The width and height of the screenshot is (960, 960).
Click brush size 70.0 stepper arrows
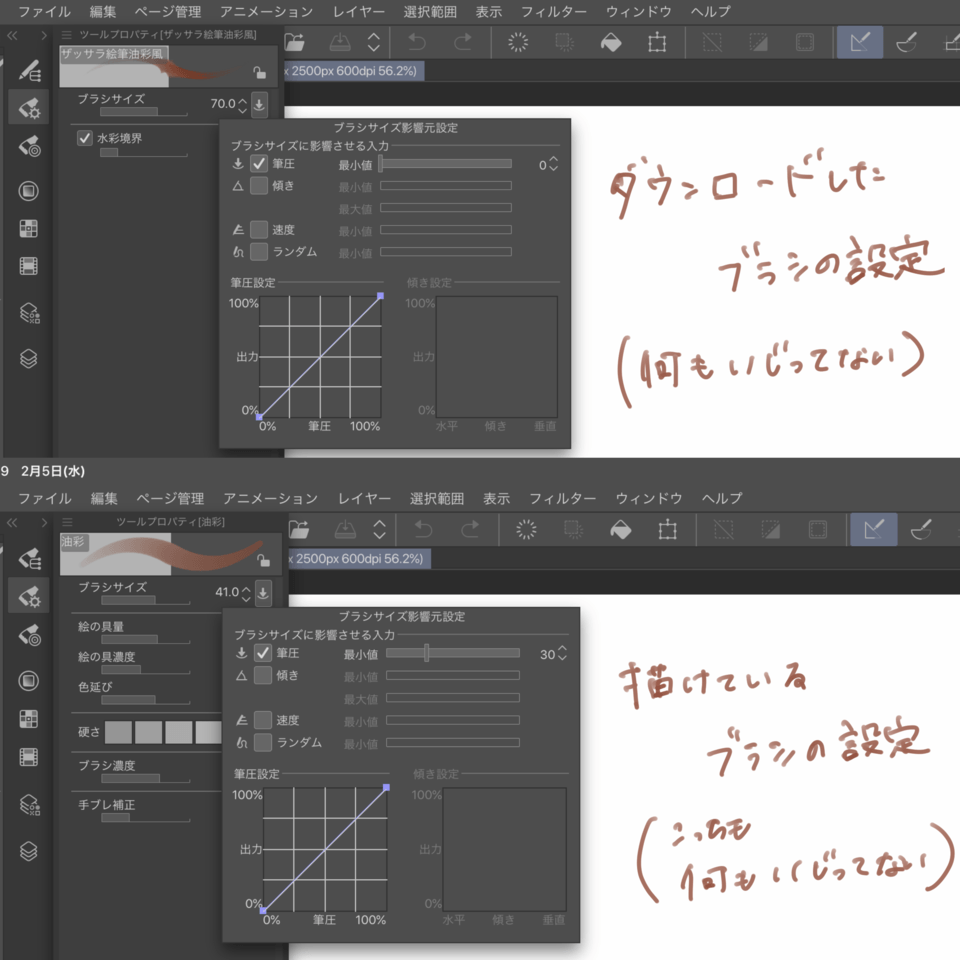[x=243, y=105]
